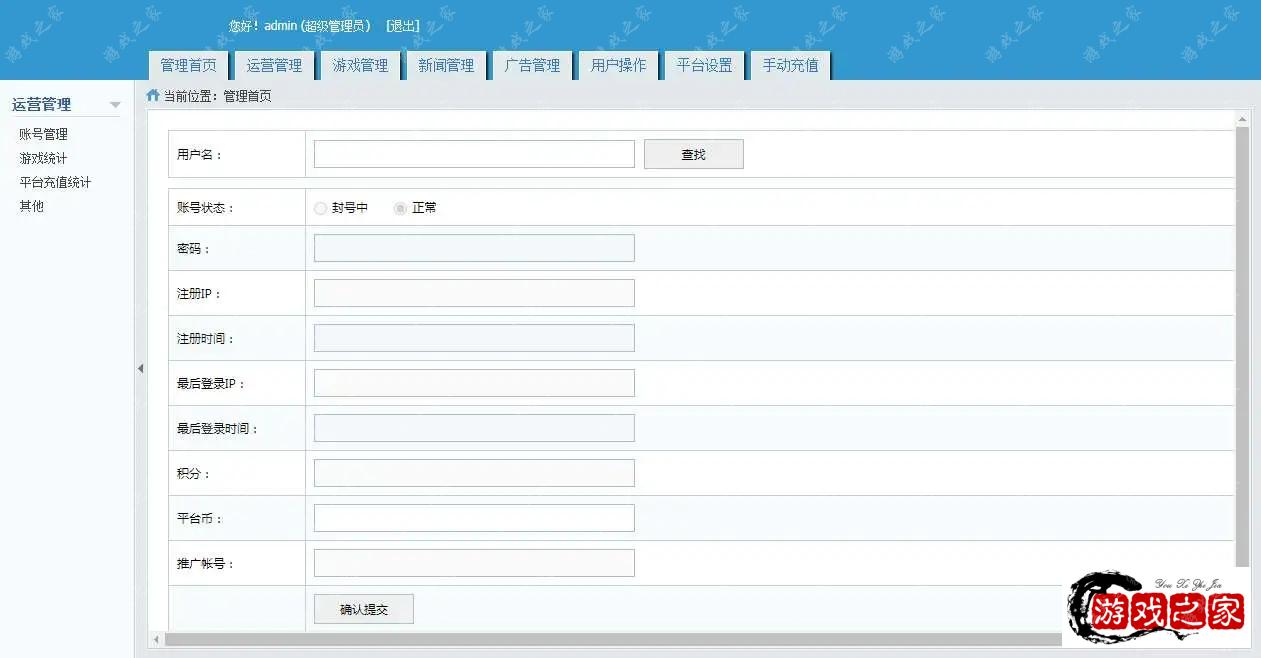Screen dimensions: 1261x658
Task: Select the 封号中 radio button
Action: click(x=320, y=208)
